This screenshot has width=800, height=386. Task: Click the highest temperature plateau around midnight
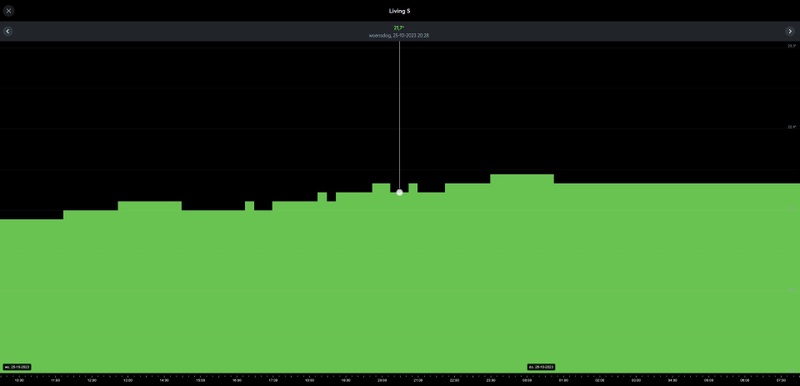(x=522, y=179)
